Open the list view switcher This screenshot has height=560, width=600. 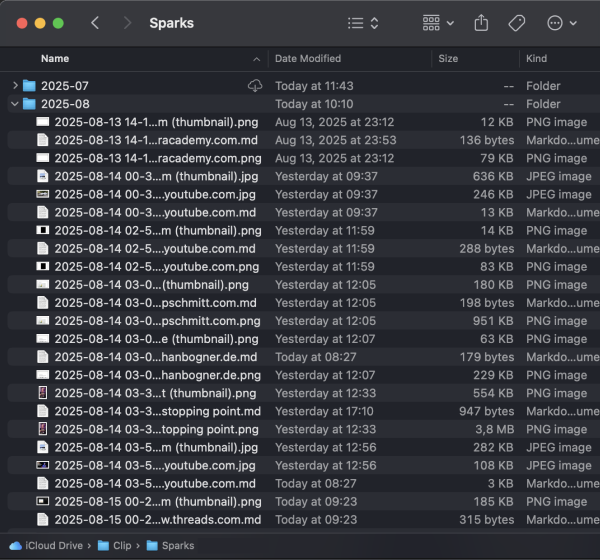[x=363, y=23]
